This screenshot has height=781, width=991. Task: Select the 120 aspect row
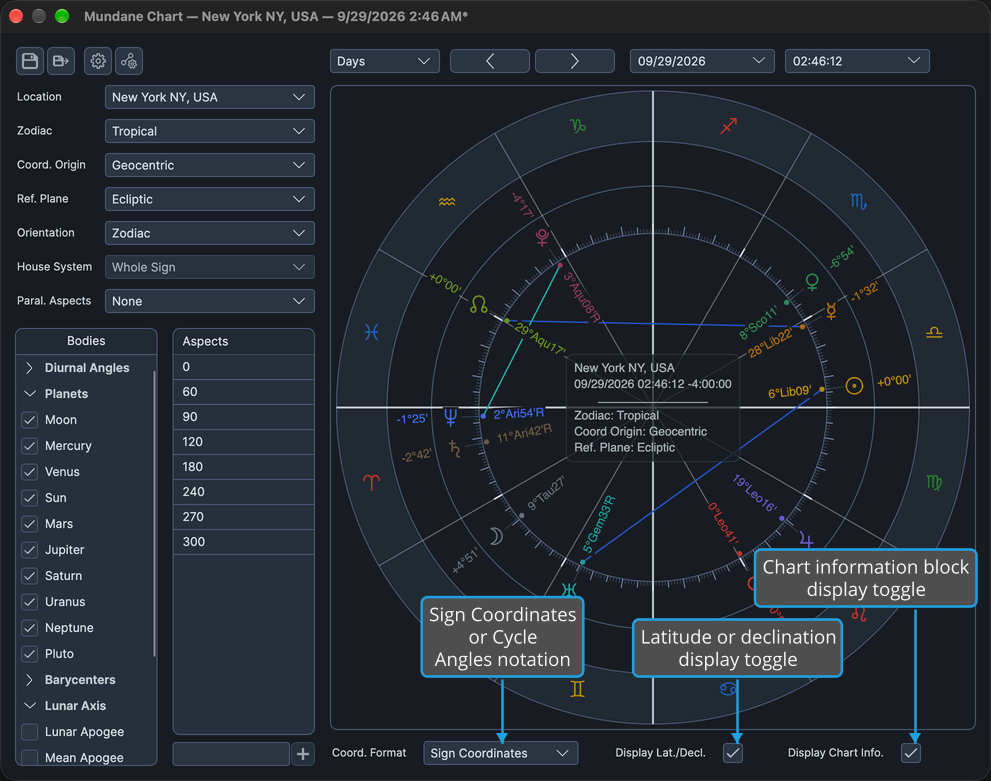(x=243, y=442)
